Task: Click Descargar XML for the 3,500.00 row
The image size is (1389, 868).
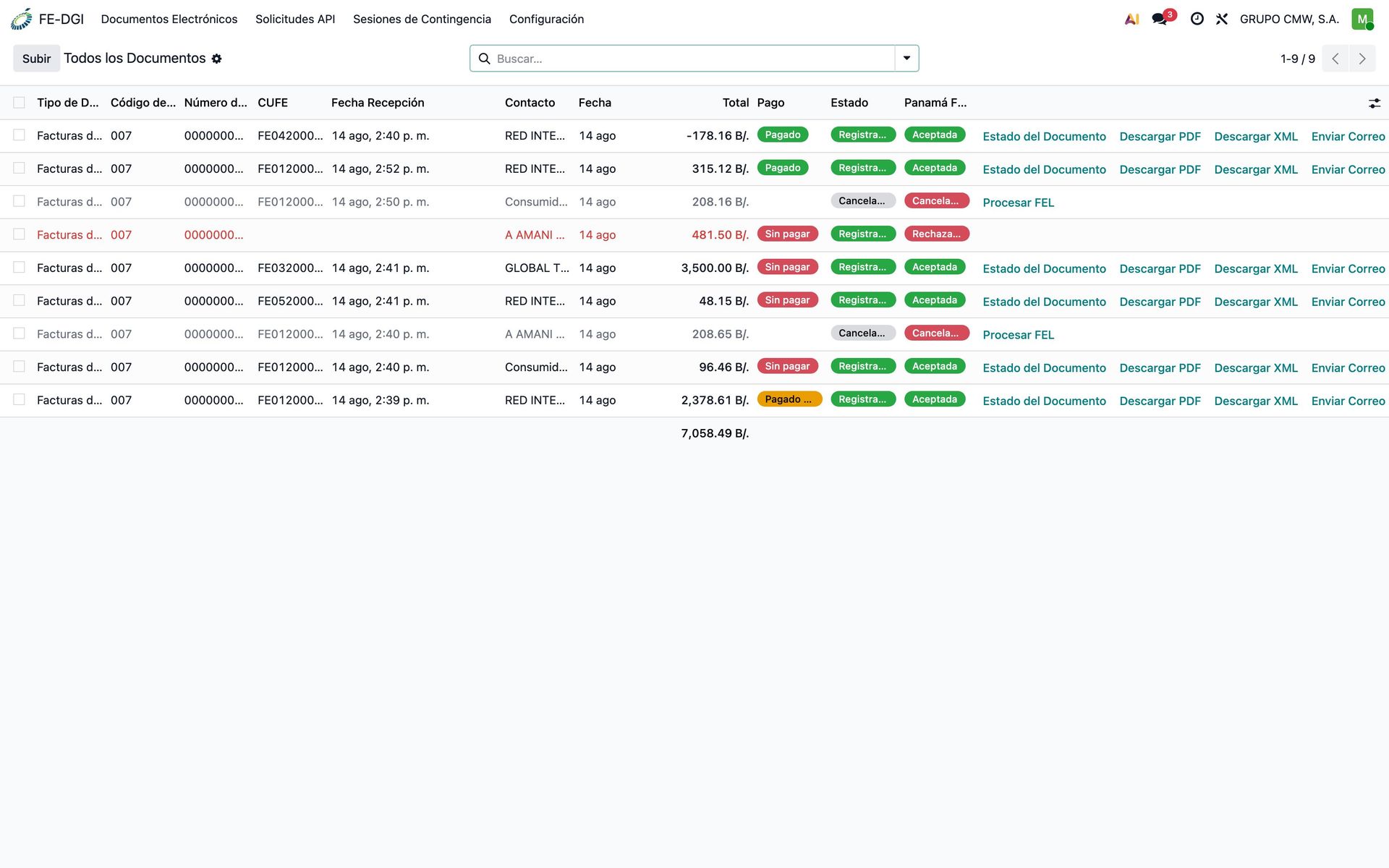Action: tap(1256, 269)
